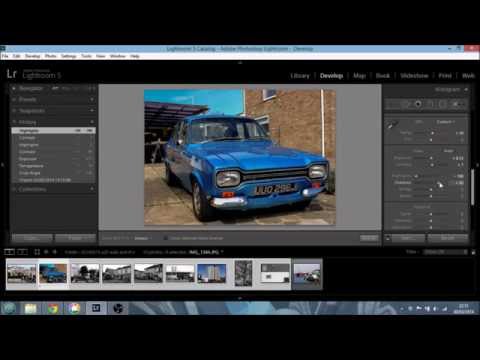
Task: Open the filmstrip file name dropdown
Action: pos(206,252)
